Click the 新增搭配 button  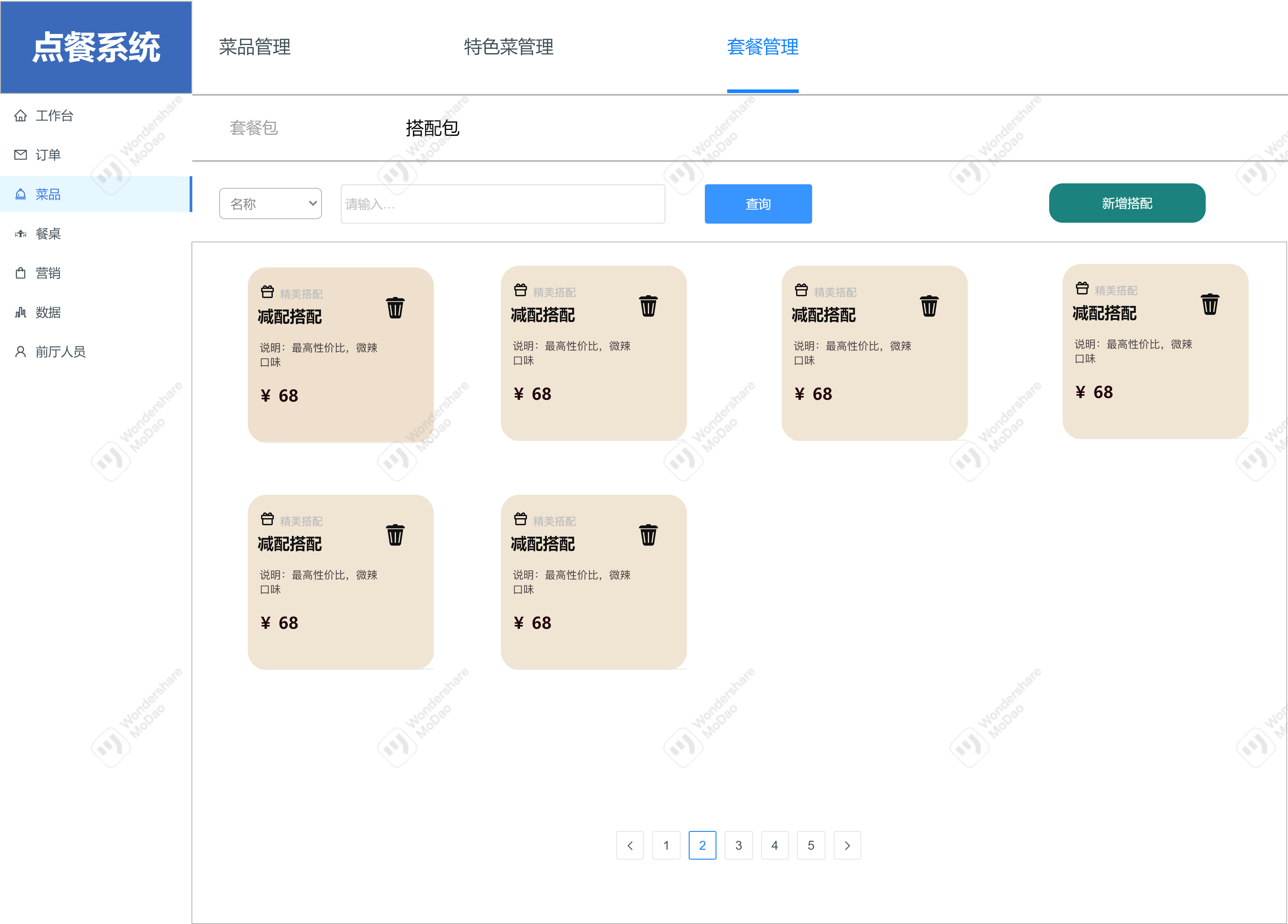click(1127, 203)
